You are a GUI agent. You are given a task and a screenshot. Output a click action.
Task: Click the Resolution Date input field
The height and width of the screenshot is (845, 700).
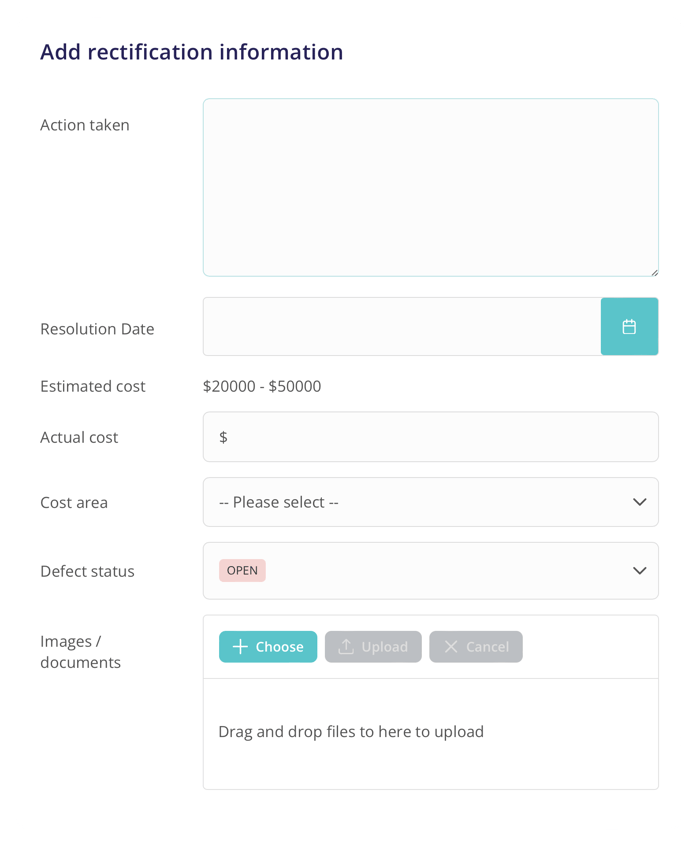(400, 326)
